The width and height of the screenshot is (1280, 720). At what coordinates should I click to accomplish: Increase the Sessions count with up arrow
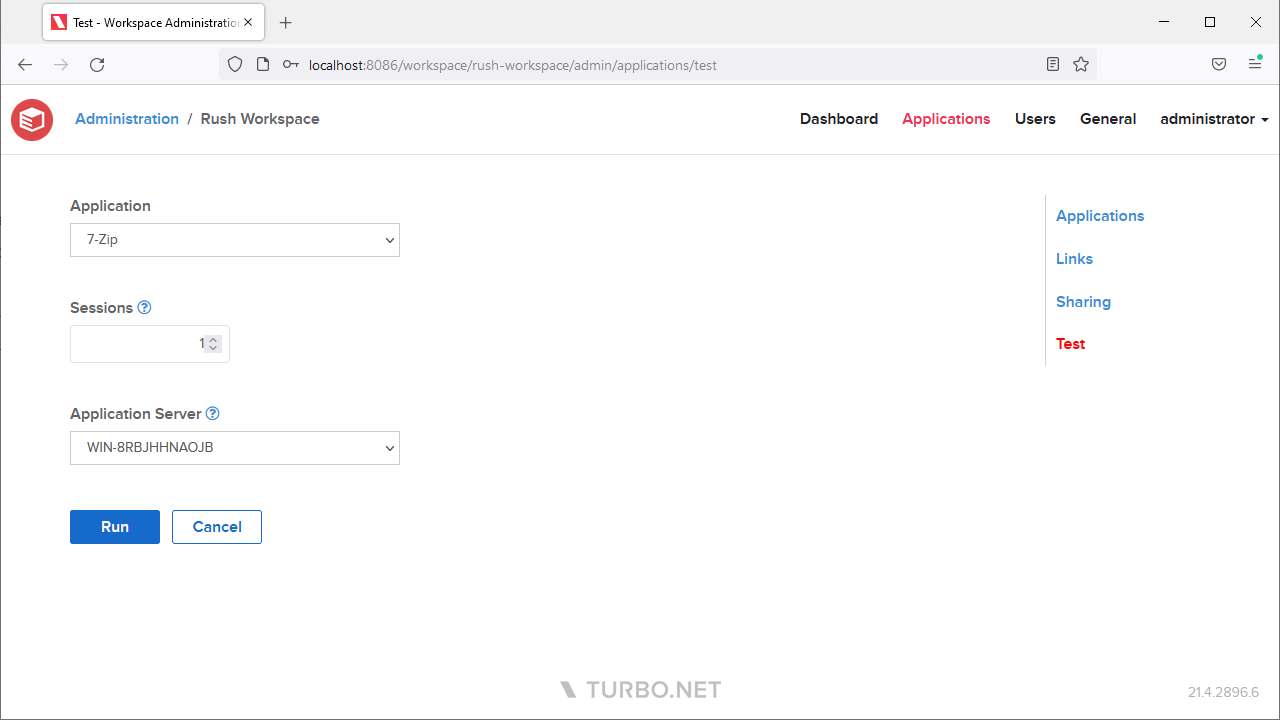click(213, 340)
